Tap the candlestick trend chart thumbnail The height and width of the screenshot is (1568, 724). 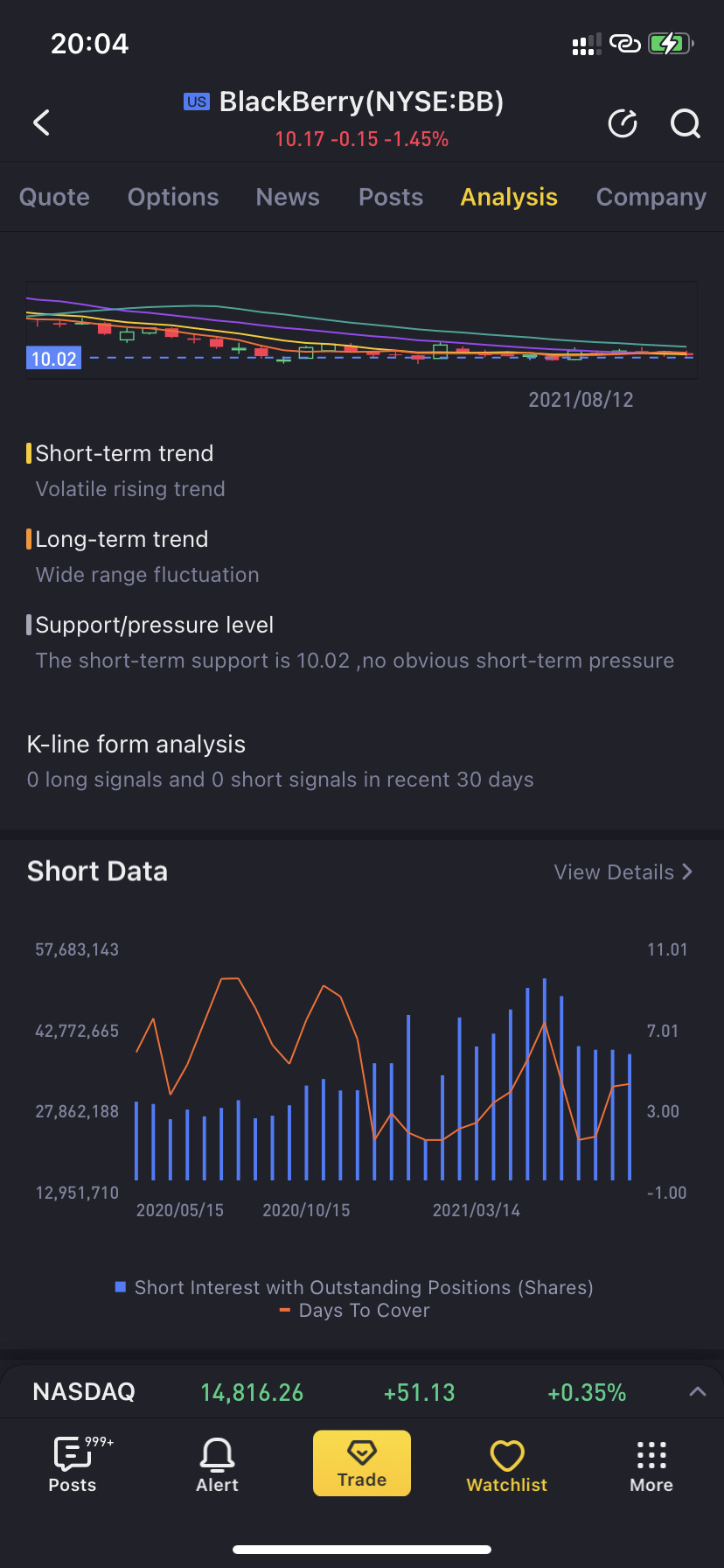(362, 331)
